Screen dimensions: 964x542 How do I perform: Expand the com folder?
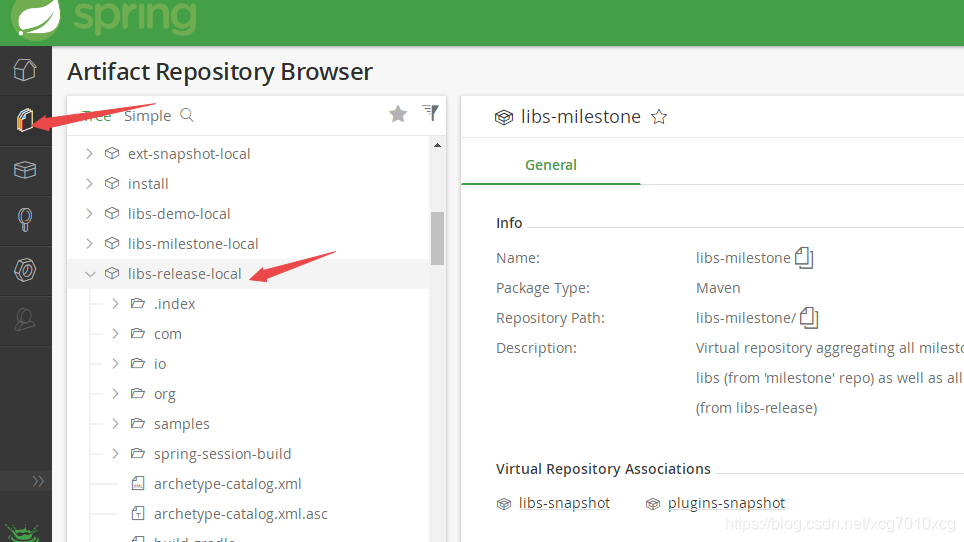(115, 334)
